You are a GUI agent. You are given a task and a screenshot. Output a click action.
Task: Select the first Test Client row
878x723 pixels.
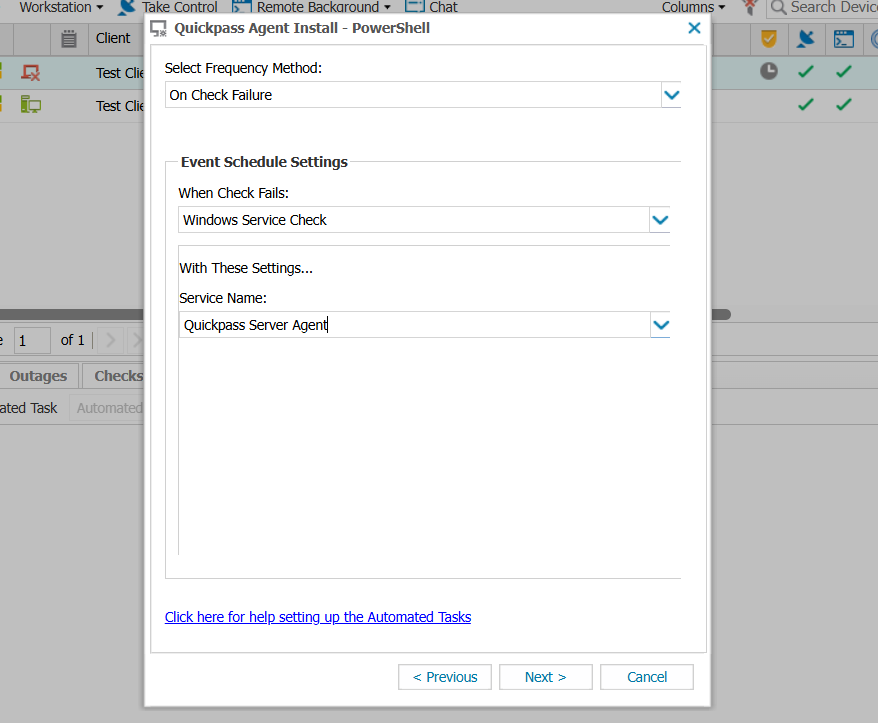120,73
